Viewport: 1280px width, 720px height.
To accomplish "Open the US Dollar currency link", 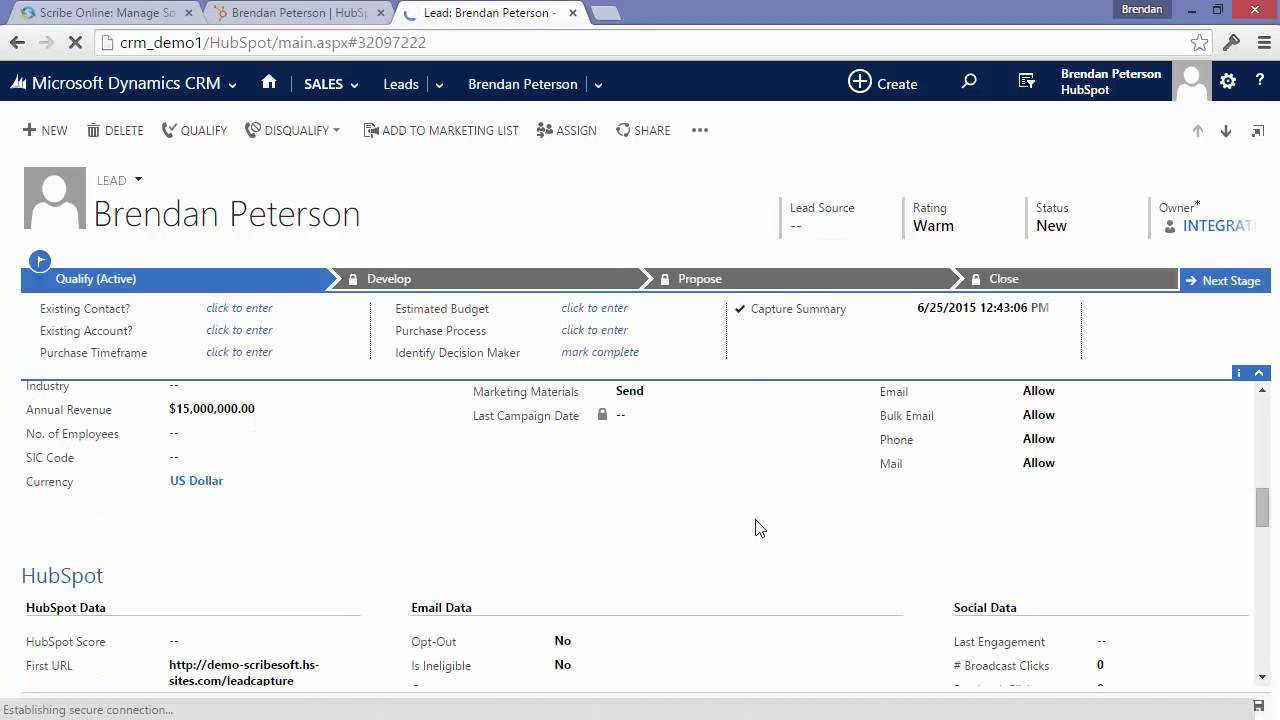I will tap(196, 481).
